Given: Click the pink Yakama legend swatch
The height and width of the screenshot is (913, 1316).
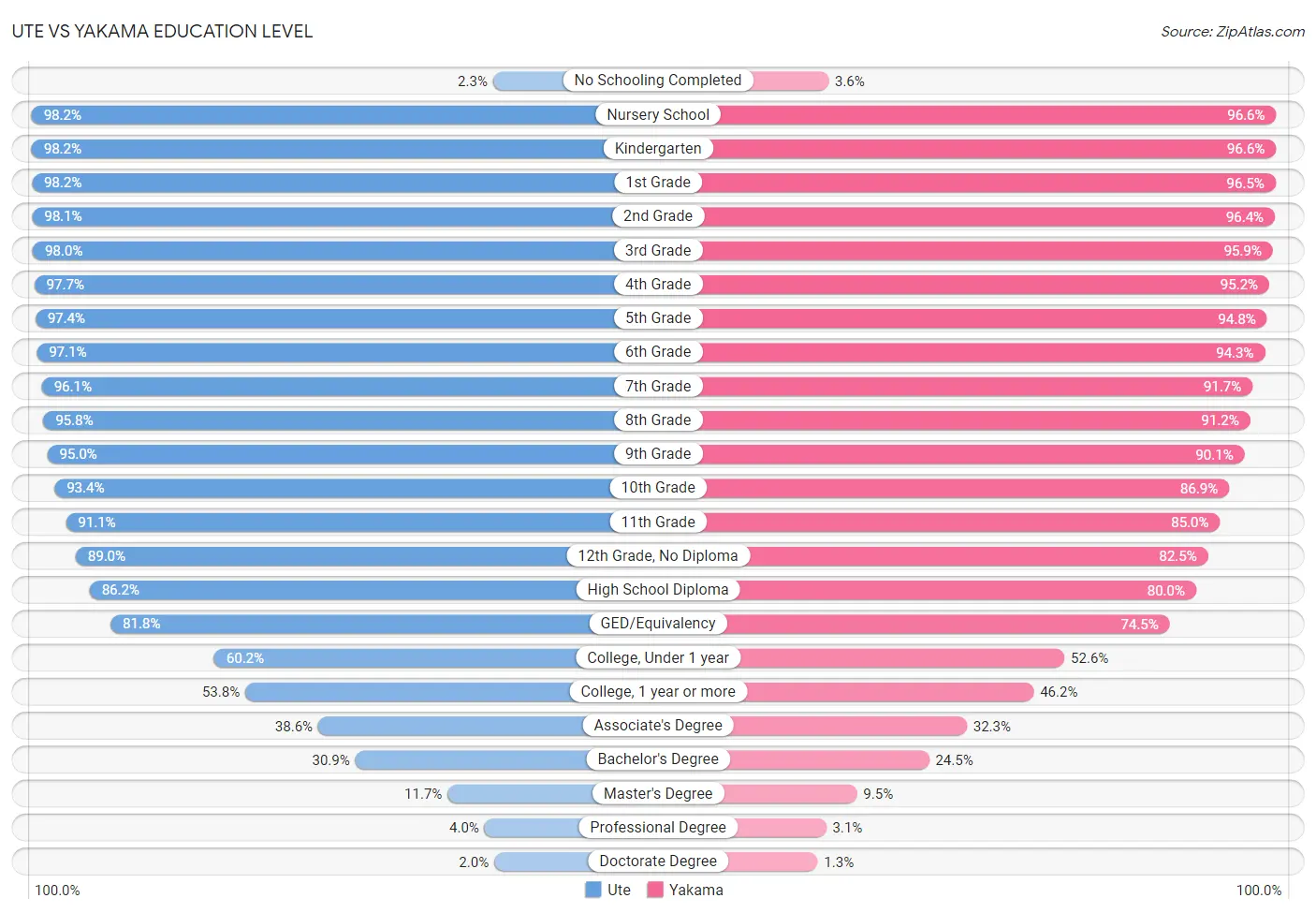Looking at the screenshot, I should pos(654,890).
